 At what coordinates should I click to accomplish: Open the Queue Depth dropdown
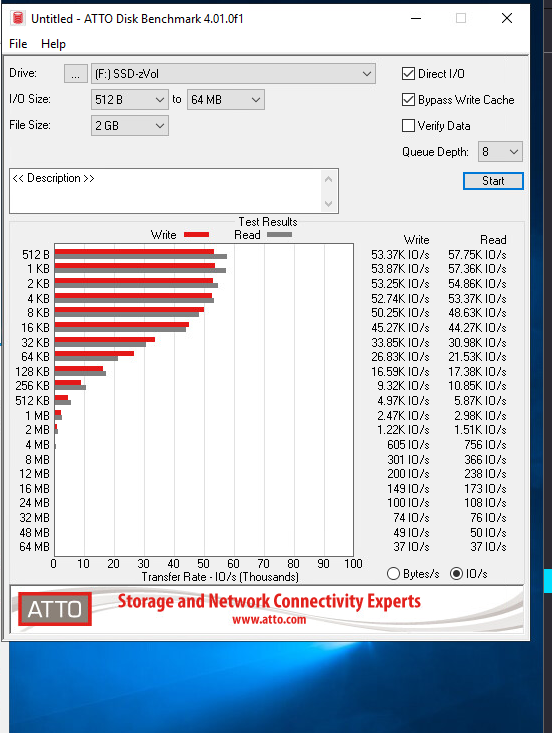500,152
